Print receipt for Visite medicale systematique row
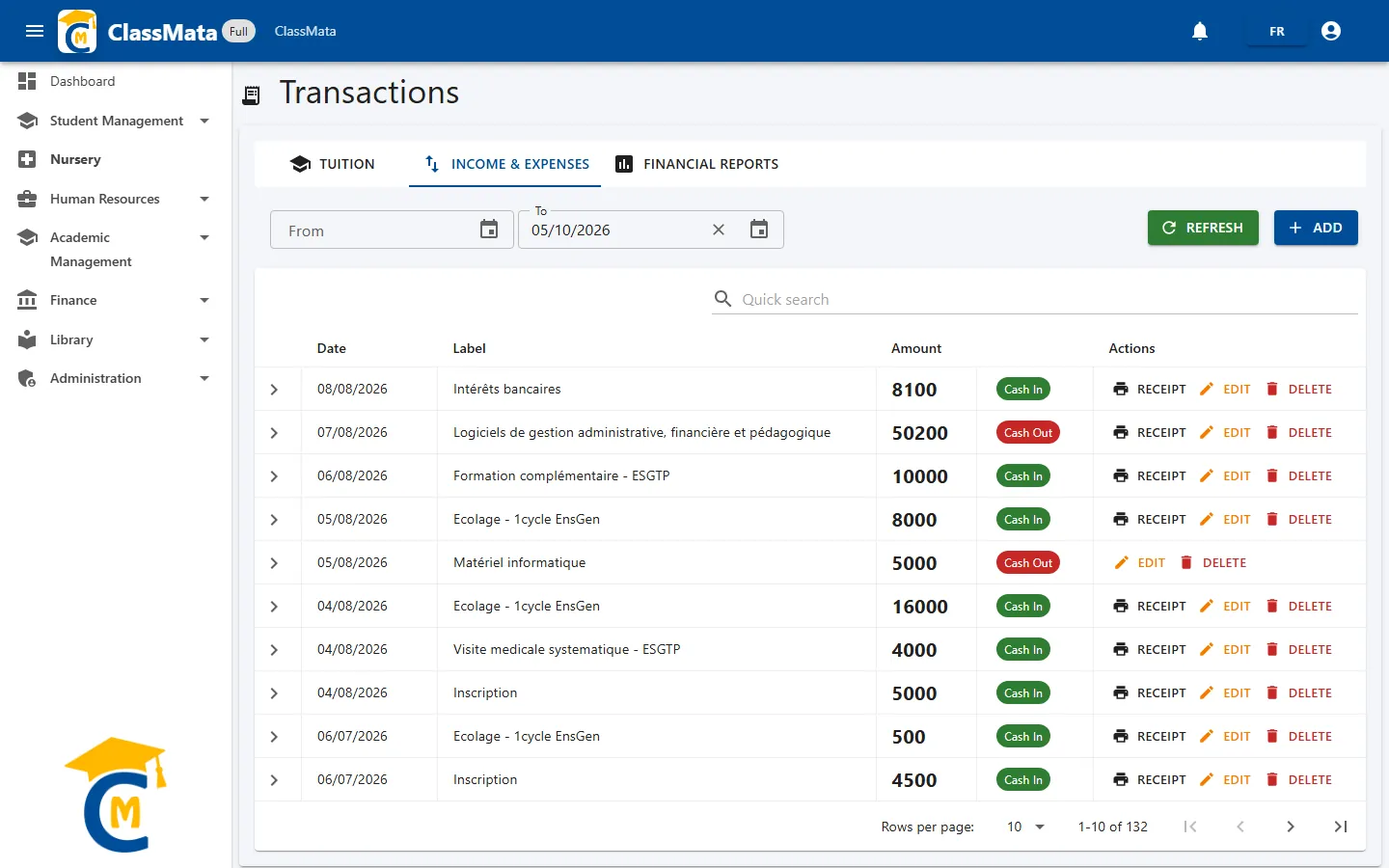Viewport: 1389px width, 868px height. tap(1150, 649)
